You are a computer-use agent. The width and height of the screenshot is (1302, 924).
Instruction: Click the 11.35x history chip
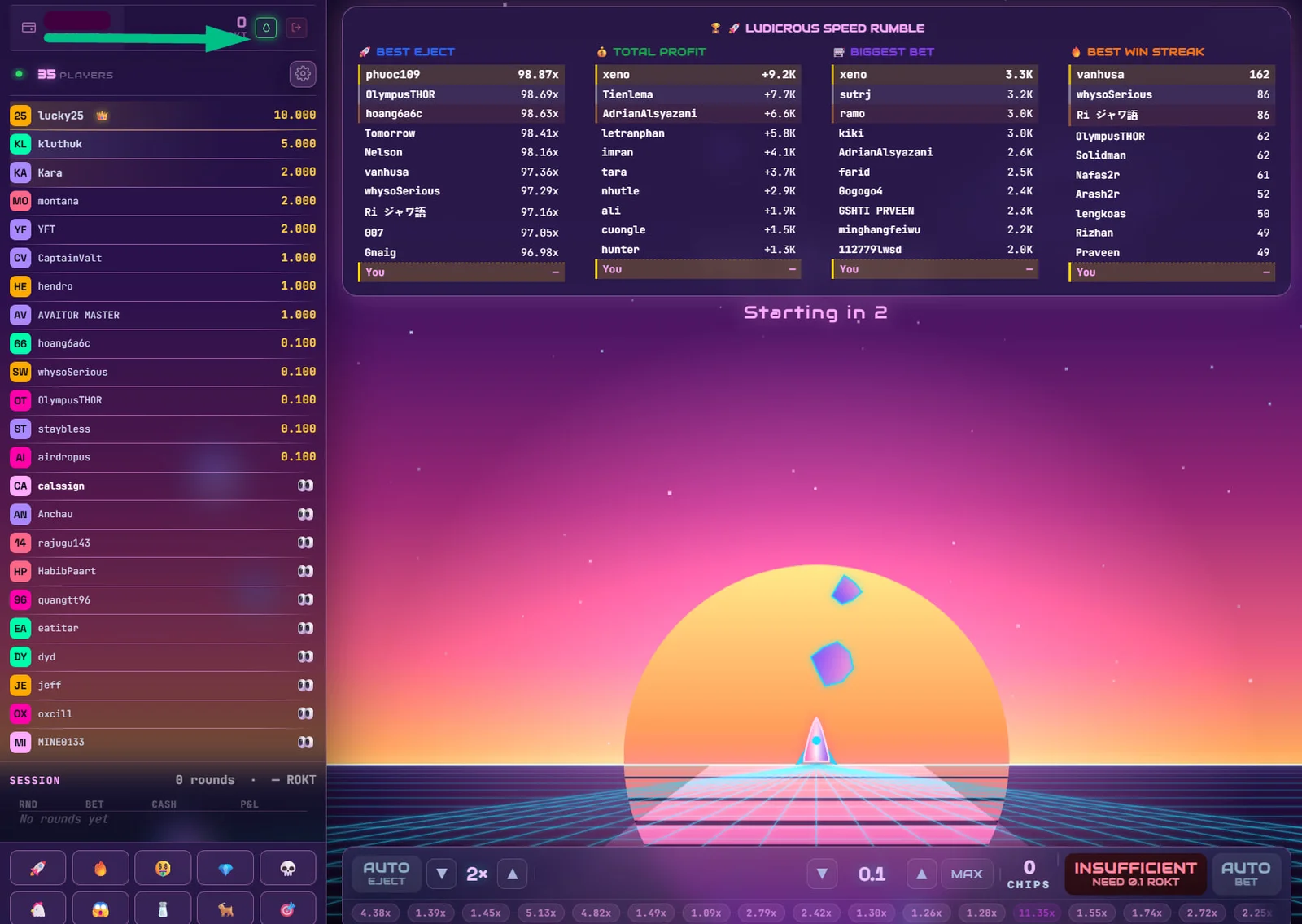tap(1036, 913)
